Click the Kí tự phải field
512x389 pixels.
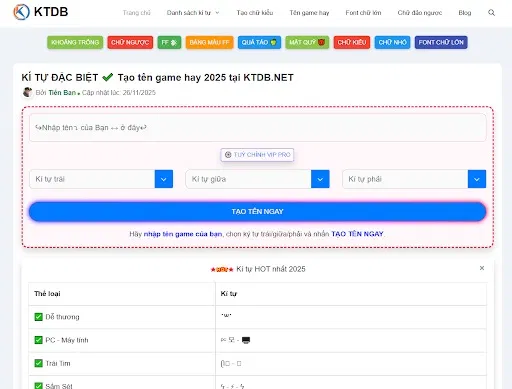click(x=405, y=179)
